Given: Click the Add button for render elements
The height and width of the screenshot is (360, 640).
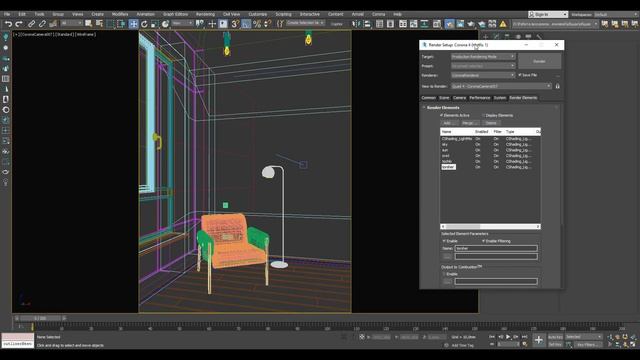Looking at the screenshot, I should click(x=449, y=123).
